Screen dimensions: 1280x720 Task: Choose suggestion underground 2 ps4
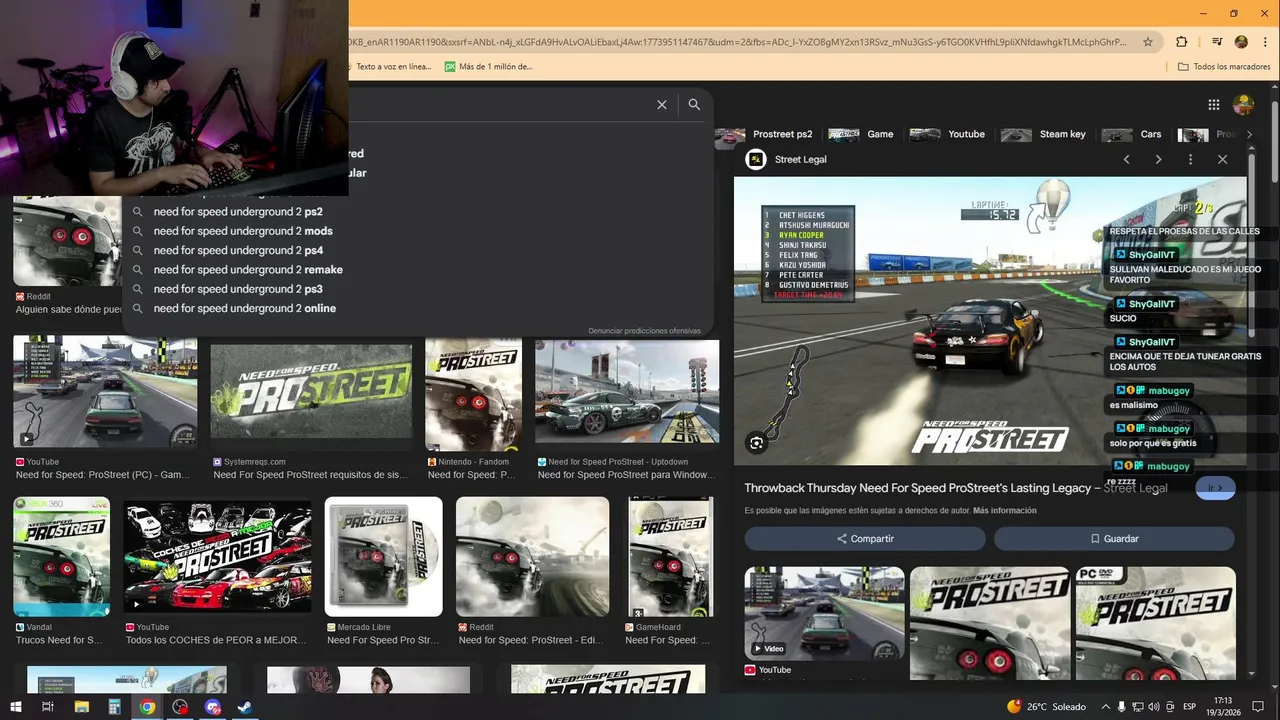pyautogui.click(x=238, y=250)
